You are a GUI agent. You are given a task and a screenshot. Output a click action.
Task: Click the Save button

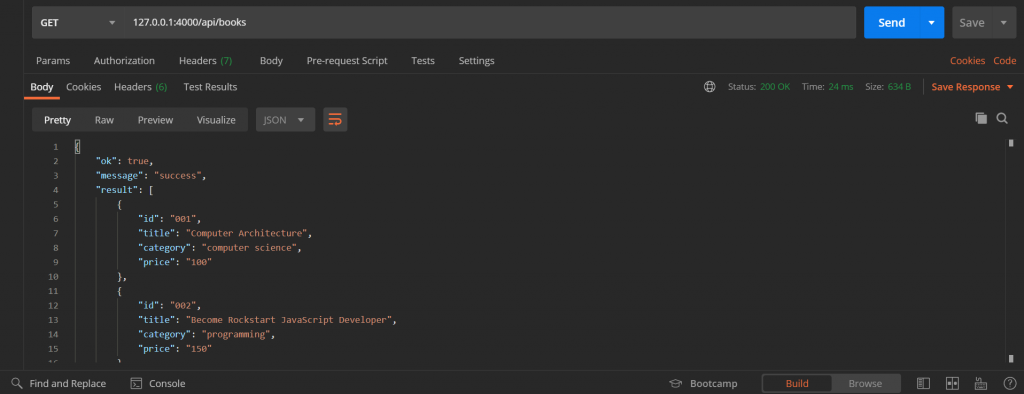point(972,22)
